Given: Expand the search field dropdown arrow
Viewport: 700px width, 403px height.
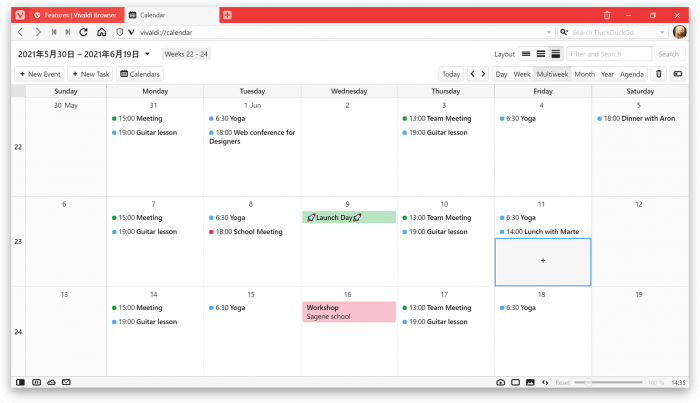Looking at the screenshot, I should (662, 32).
